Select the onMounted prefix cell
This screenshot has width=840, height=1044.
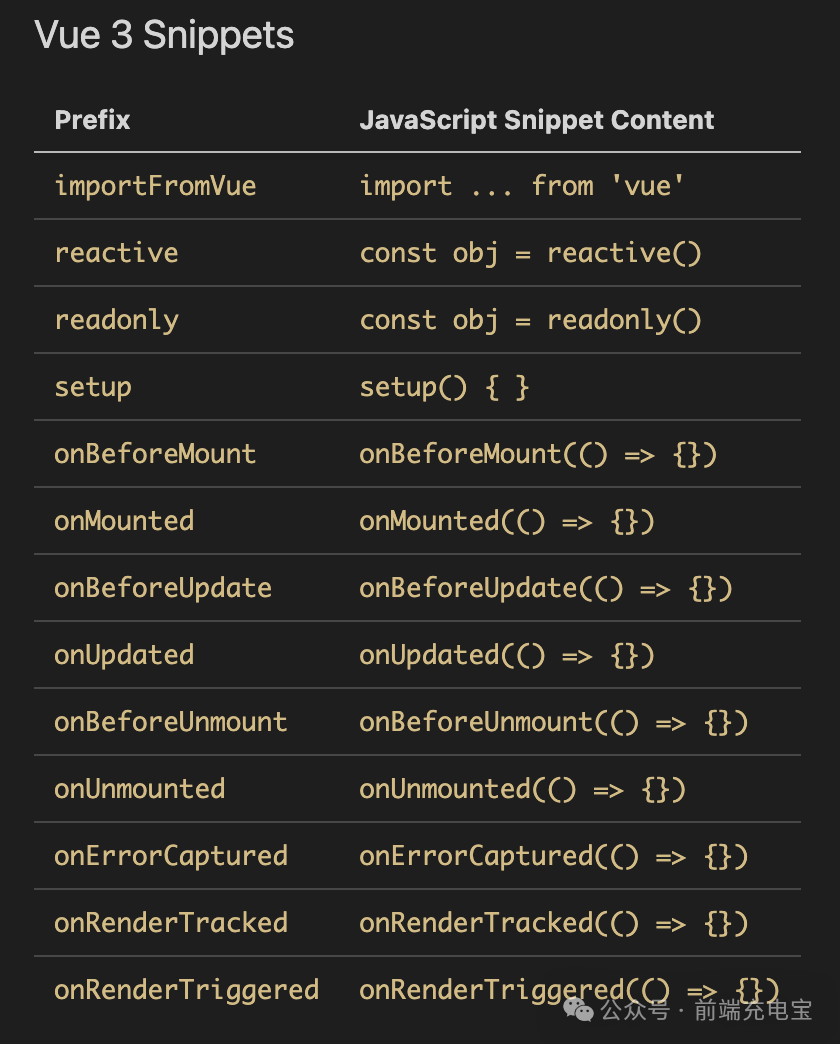[124, 521]
